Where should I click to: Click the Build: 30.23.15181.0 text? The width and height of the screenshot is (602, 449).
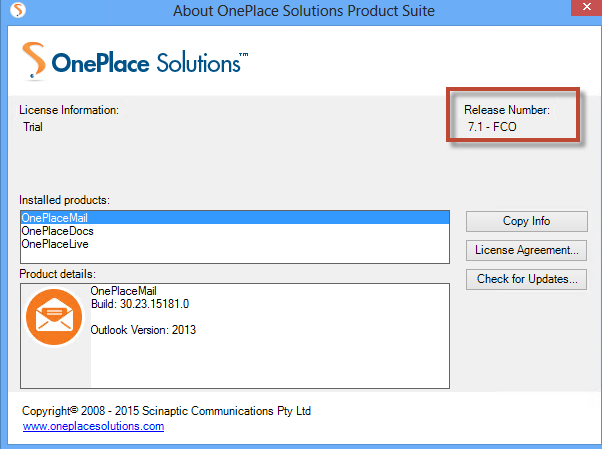point(140,304)
